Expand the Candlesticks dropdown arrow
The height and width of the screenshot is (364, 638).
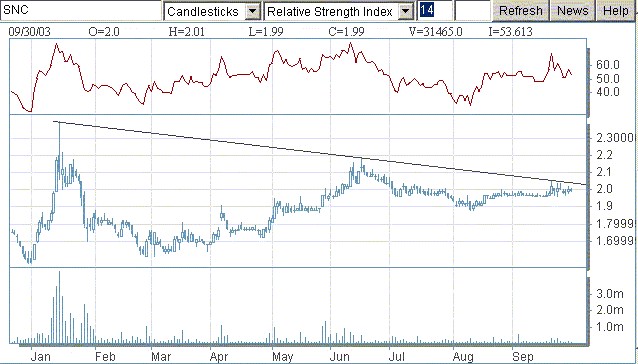(252, 11)
